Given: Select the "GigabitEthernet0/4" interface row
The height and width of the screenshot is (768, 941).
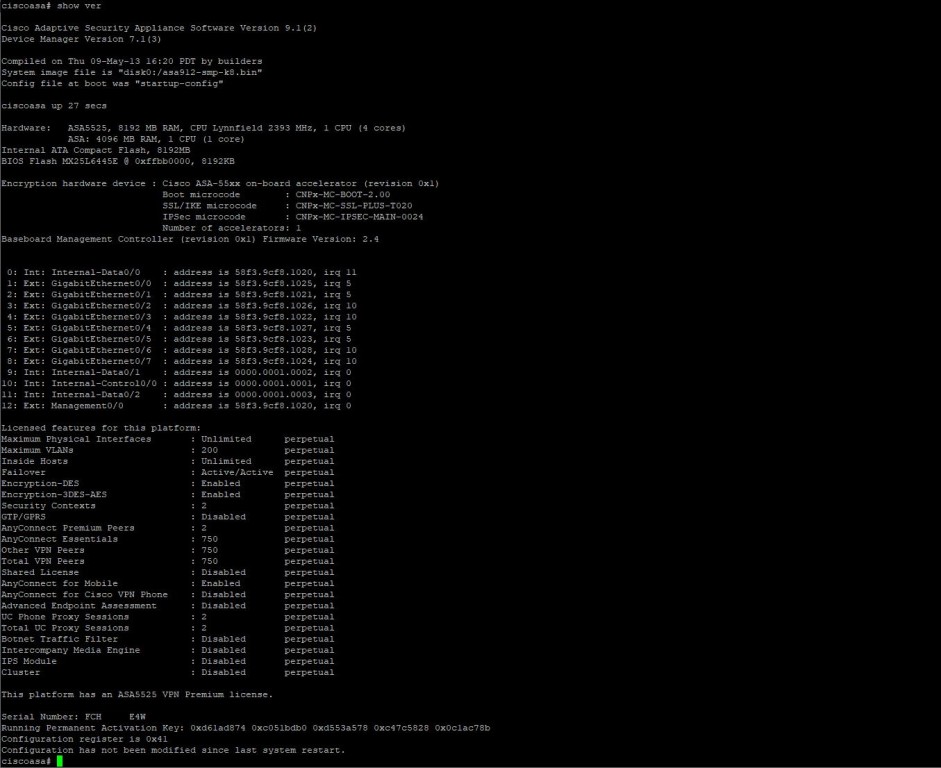Looking at the screenshot, I should 179,328.
